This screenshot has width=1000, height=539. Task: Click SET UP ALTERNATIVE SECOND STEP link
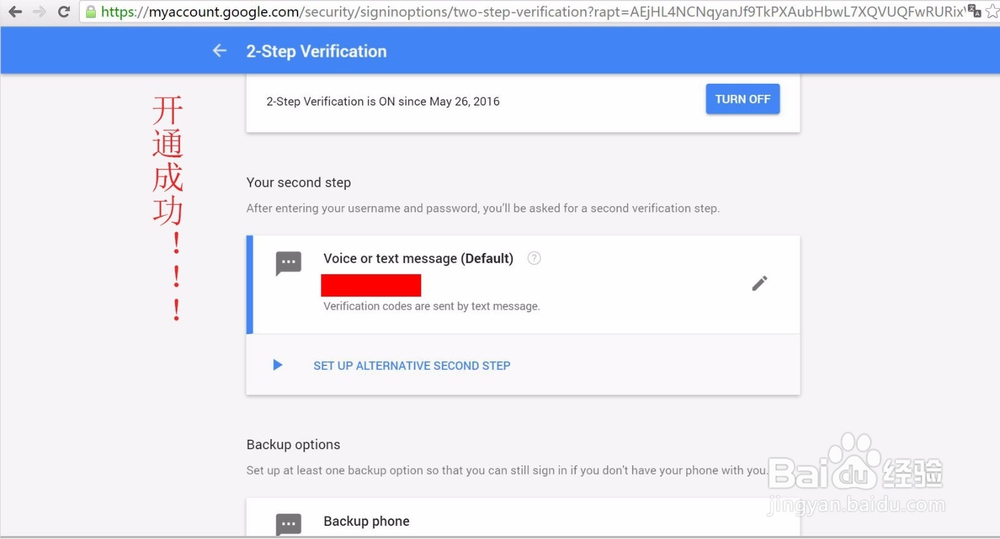click(x=411, y=365)
